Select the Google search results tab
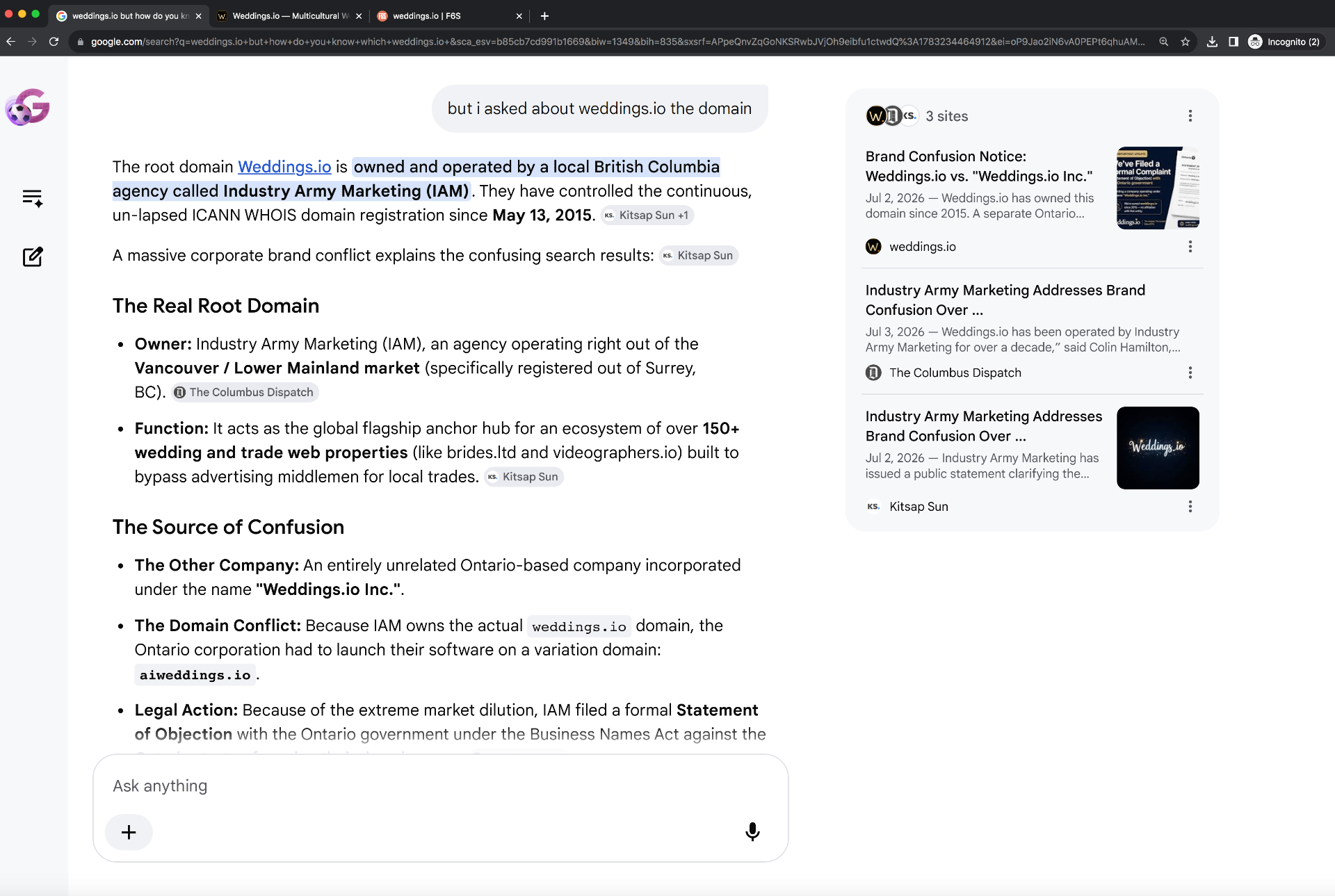The image size is (1335, 896). pyautogui.click(x=129, y=16)
